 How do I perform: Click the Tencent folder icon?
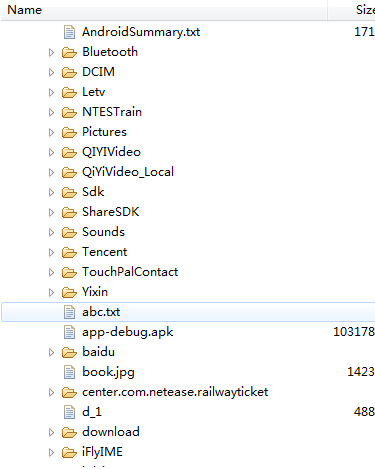69,252
